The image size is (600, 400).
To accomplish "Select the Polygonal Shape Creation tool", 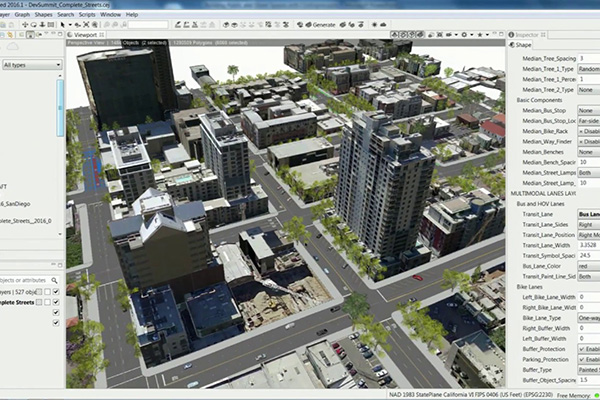I will pos(178,24).
